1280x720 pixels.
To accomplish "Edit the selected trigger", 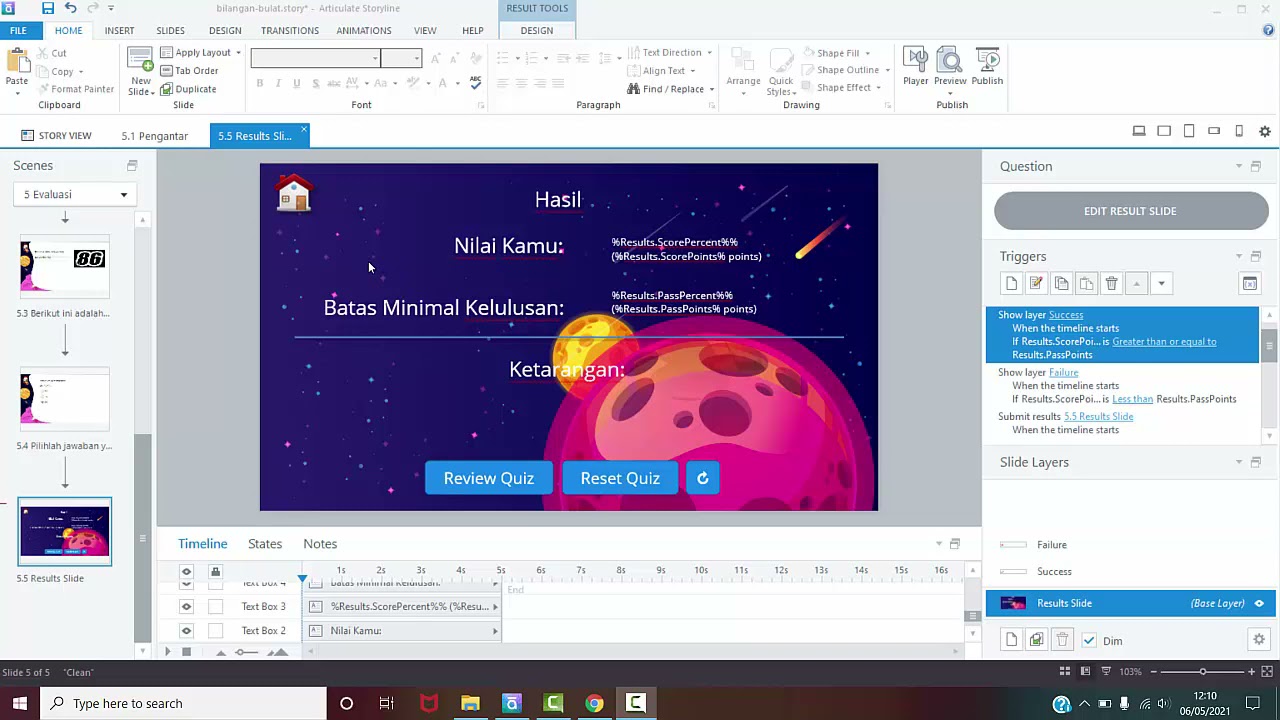I will (1036, 284).
